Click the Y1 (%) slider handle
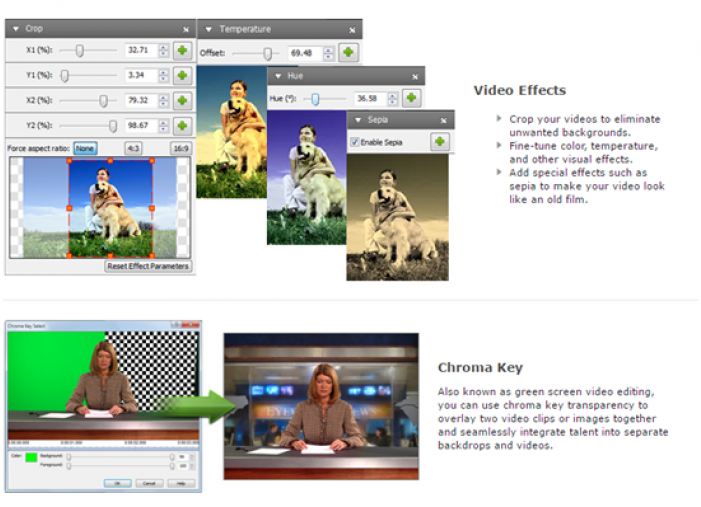Viewport: 701px width, 507px height. 65,76
